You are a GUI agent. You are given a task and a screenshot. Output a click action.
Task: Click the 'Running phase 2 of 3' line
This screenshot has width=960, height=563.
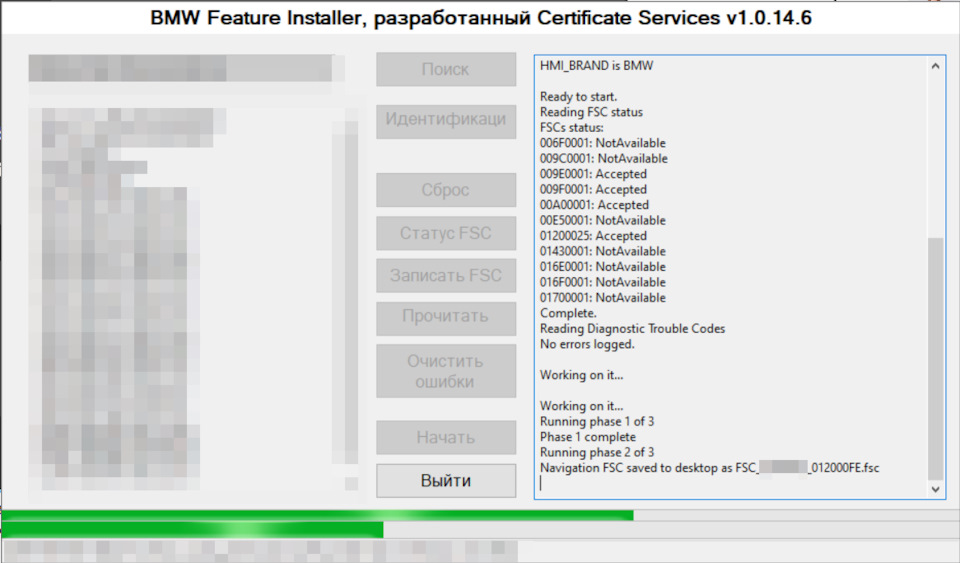point(597,452)
